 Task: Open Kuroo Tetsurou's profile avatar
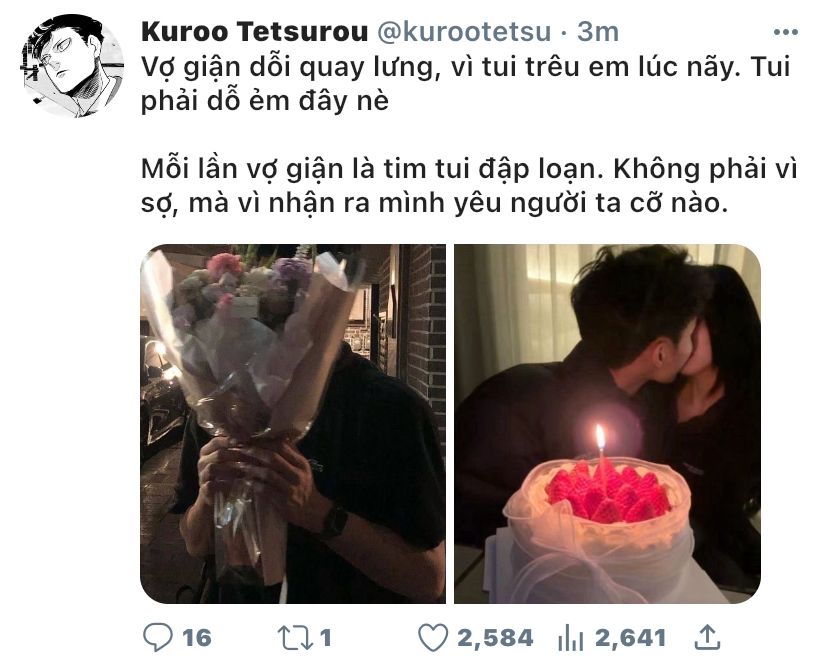point(73,66)
